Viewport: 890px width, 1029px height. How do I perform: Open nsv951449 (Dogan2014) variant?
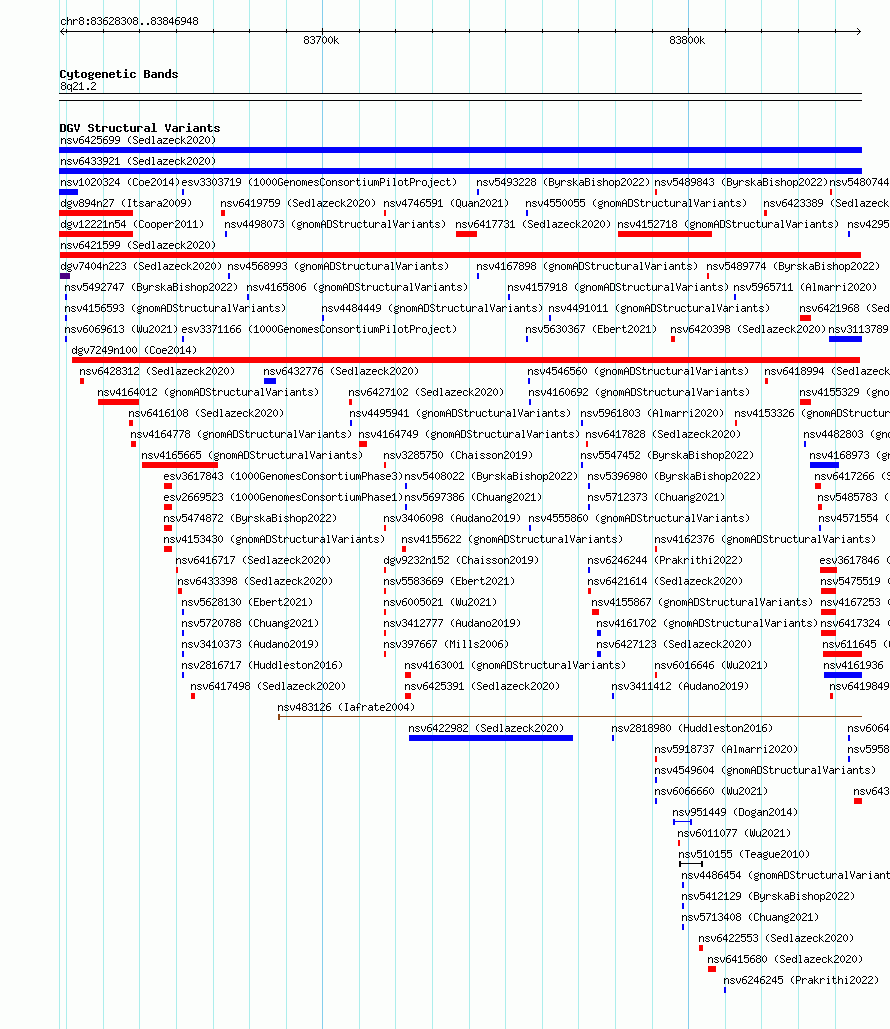tap(735, 812)
